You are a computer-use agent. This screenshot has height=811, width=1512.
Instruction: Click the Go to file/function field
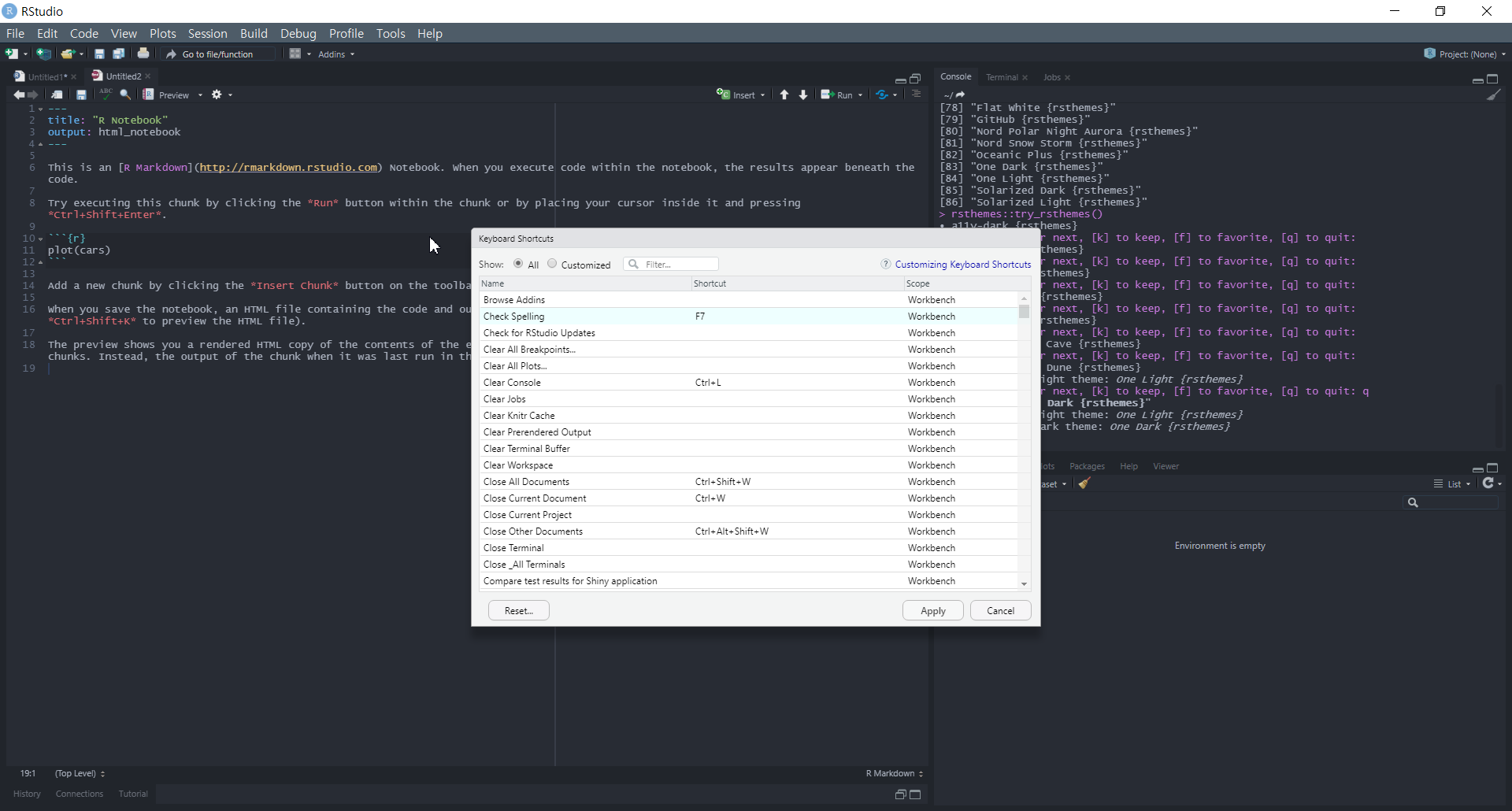(219, 54)
